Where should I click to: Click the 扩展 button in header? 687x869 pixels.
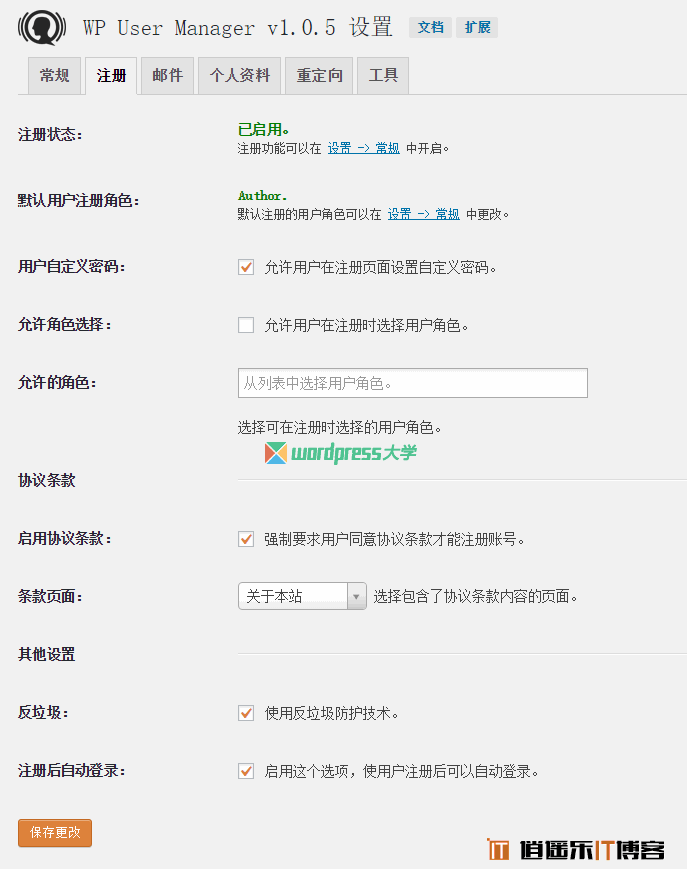[477, 28]
